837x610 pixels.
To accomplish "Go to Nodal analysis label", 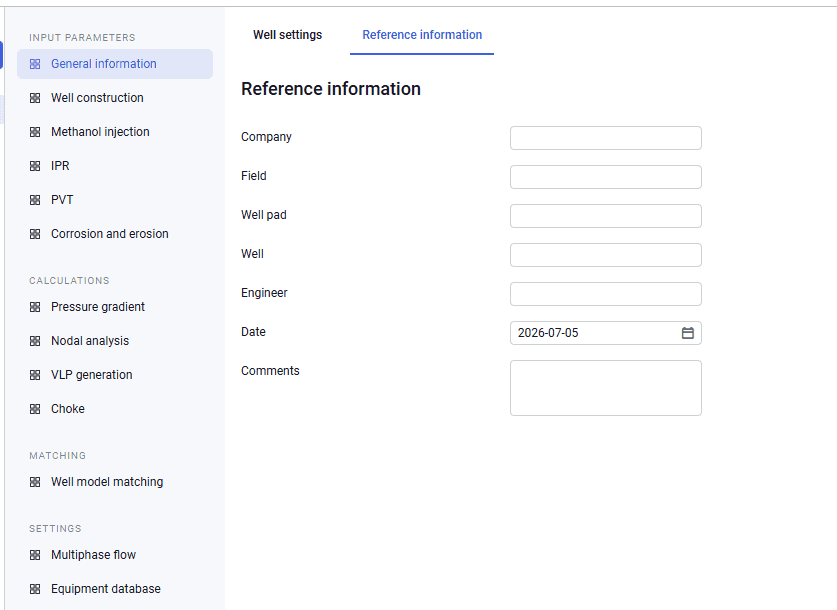I will [90, 341].
